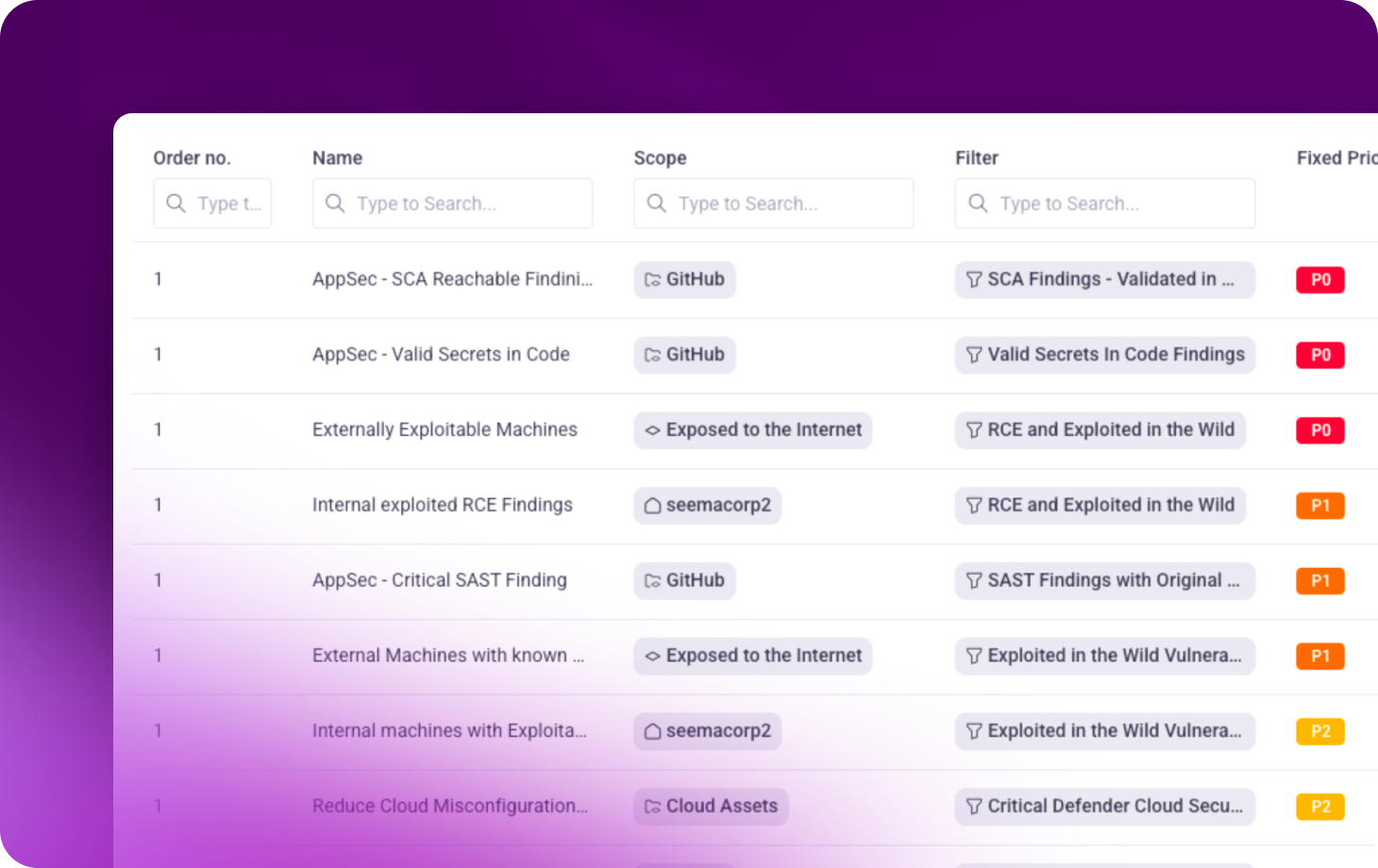Click the funnel icon on Valid Secrets filter
The image size is (1378, 868).
974,355
